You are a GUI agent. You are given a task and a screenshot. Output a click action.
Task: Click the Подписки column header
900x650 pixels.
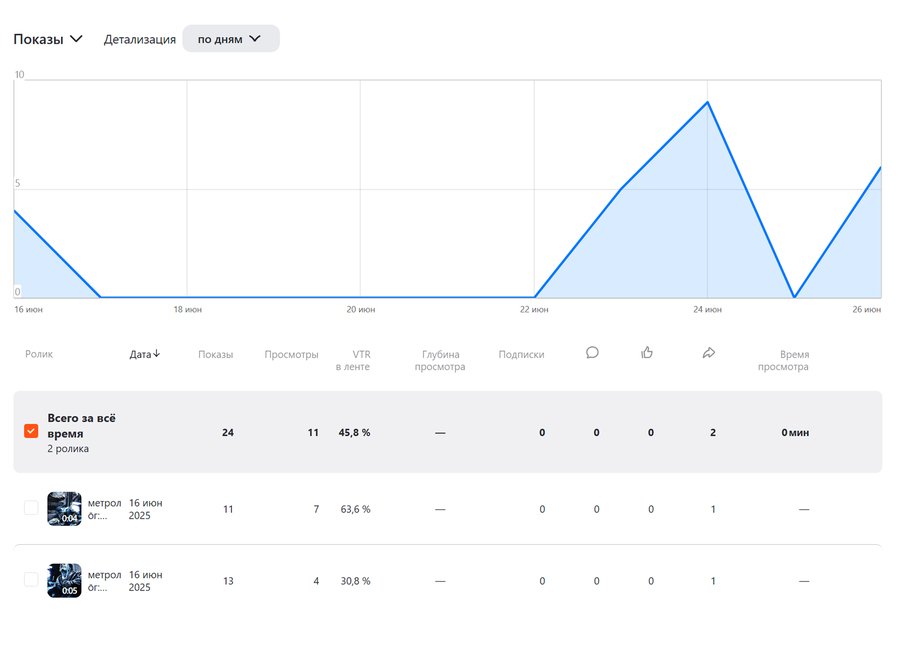pyautogui.click(x=521, y=354)
